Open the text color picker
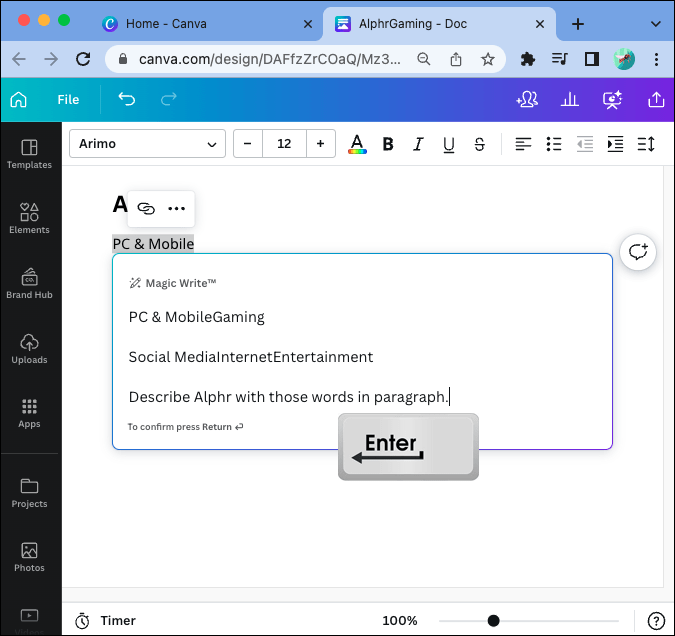This screenshot has height=636, width=675. pos(357,144)
